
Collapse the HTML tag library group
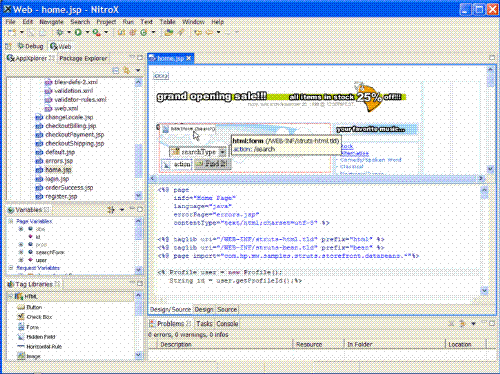(x=11, y=296)
